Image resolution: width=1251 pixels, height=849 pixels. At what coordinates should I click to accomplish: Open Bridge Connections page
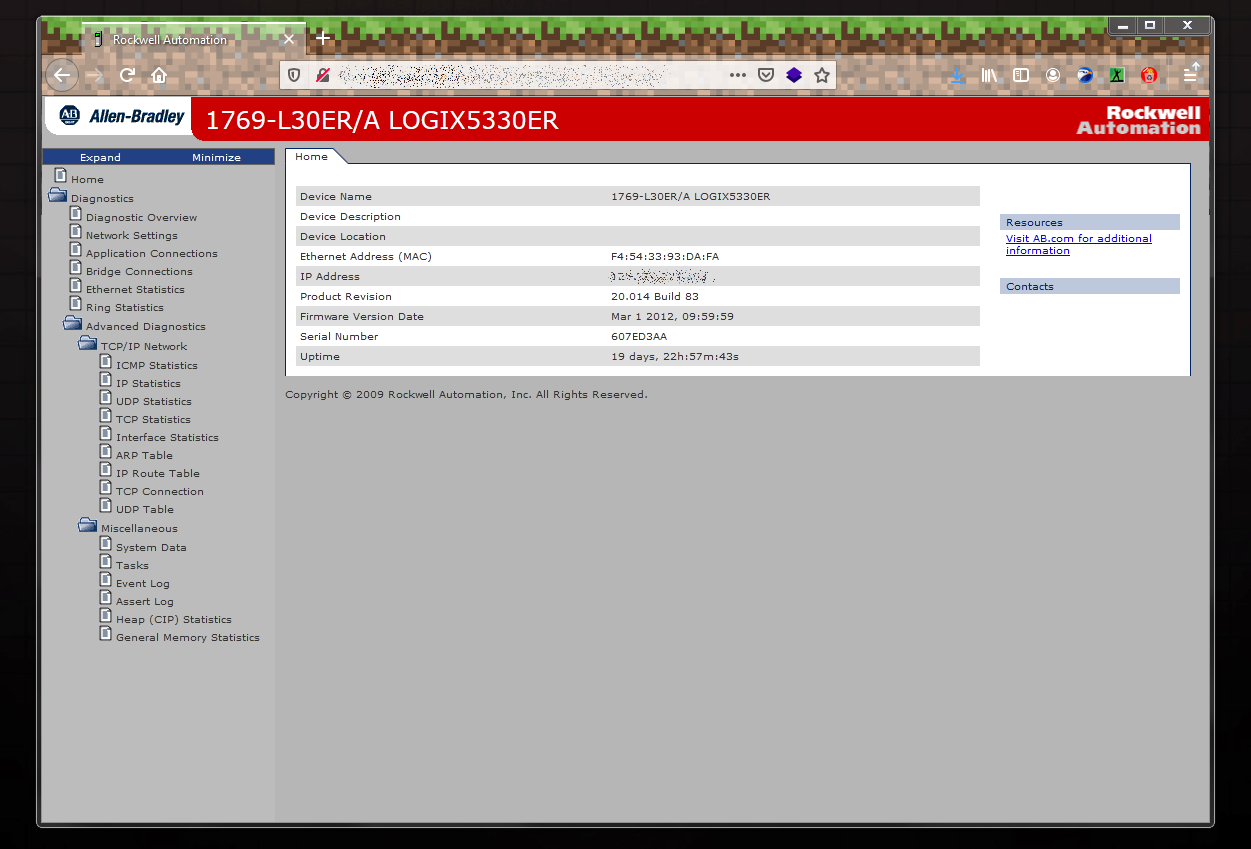(x=139, y=271)
